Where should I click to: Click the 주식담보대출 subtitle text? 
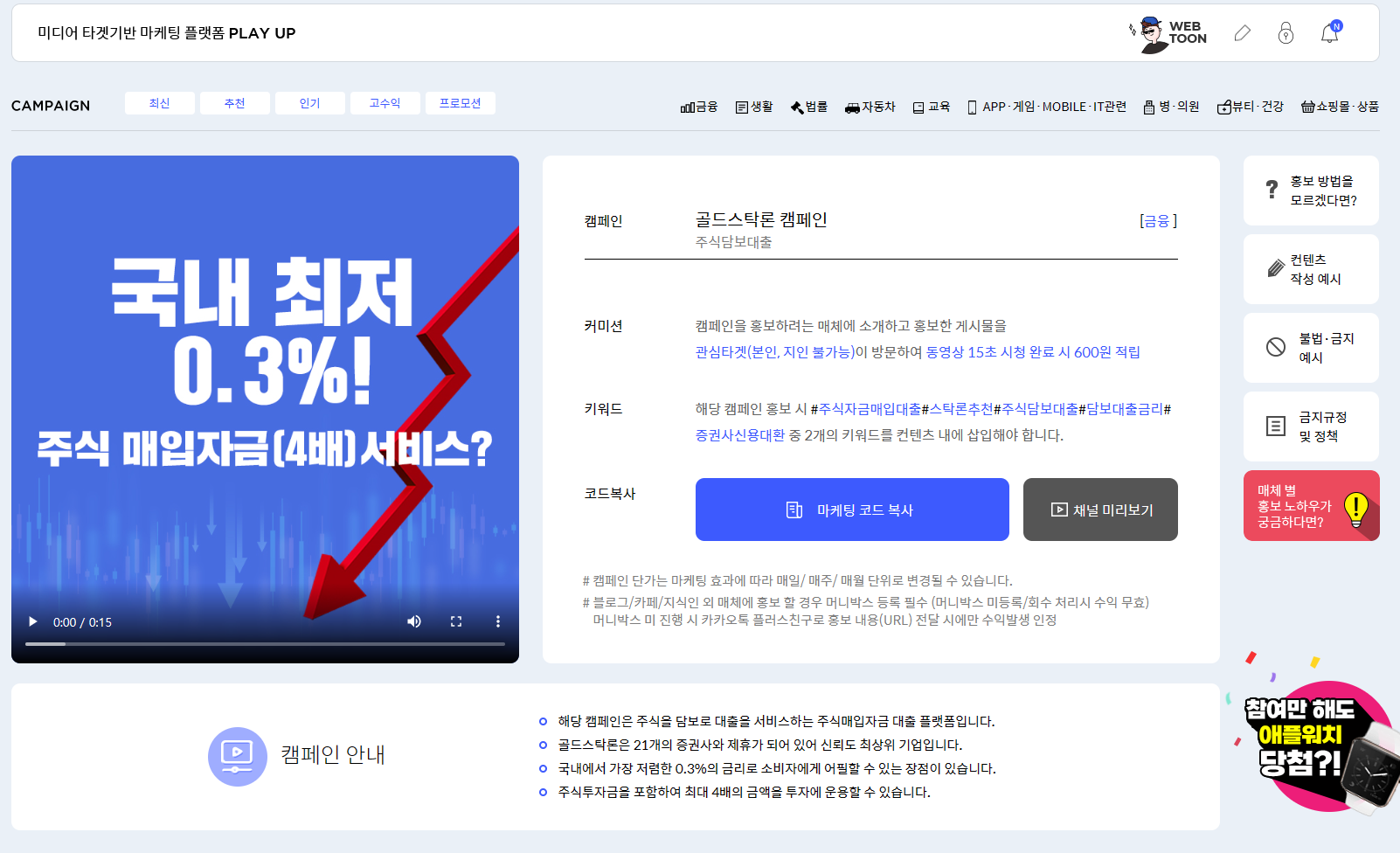pyautogui.click(x=734, y=242)
